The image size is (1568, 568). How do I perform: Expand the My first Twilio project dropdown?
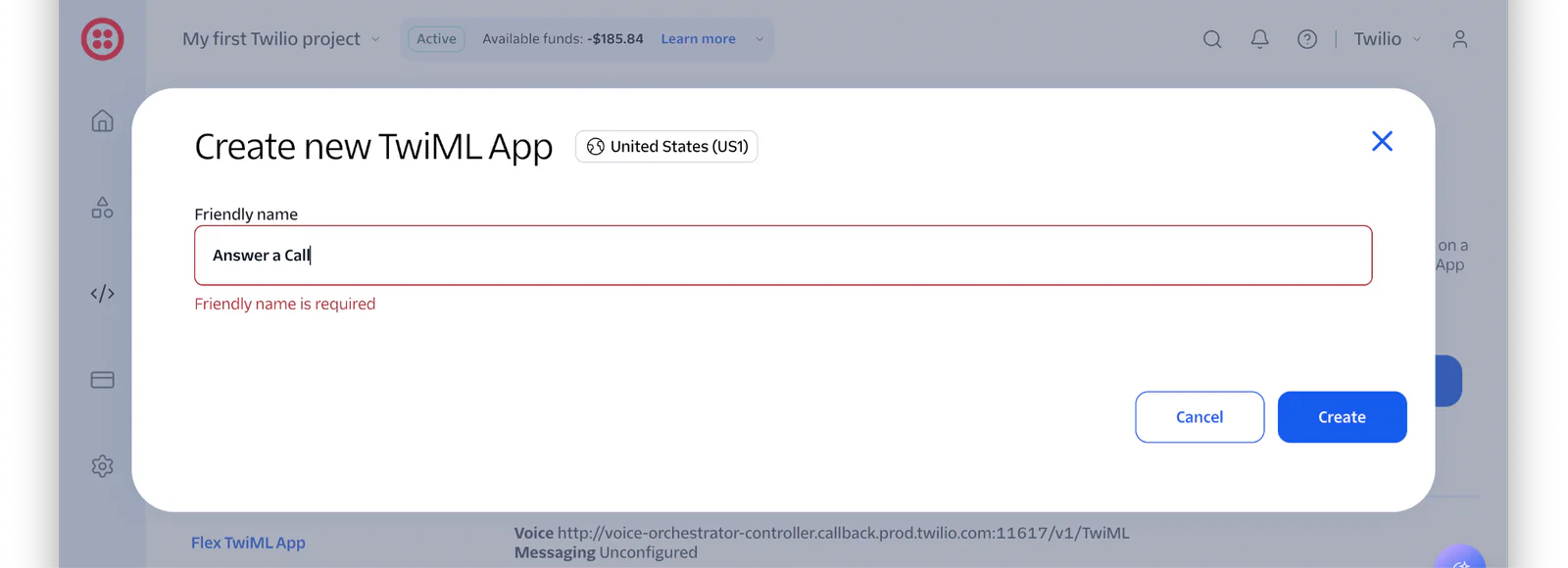281,39
